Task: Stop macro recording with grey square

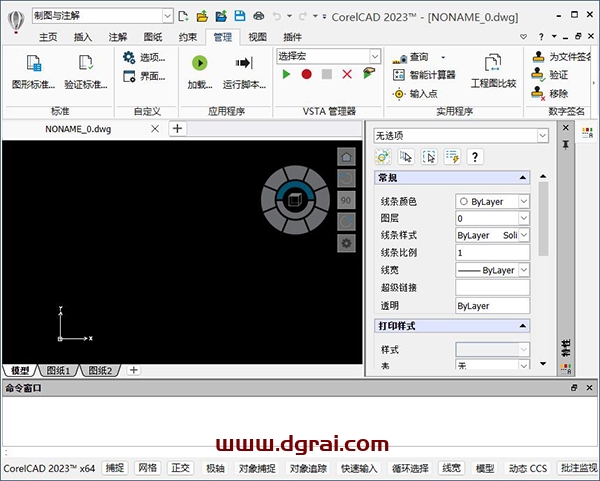Action: point(327,74)
